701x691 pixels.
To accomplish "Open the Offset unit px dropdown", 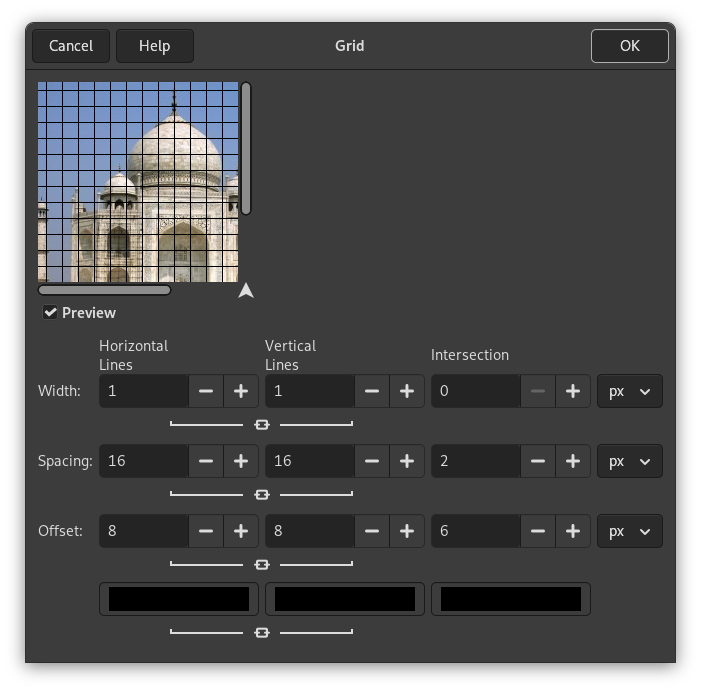I will 629,531.
